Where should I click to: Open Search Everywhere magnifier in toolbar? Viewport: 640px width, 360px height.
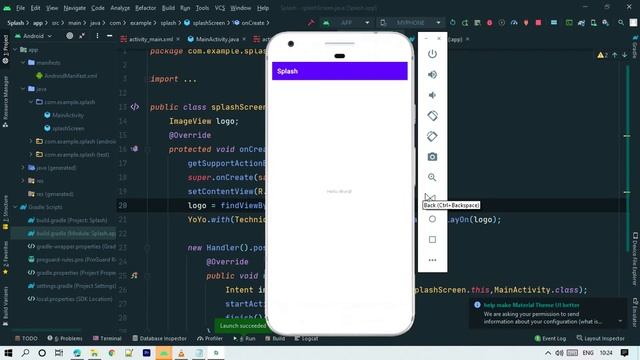621,23
